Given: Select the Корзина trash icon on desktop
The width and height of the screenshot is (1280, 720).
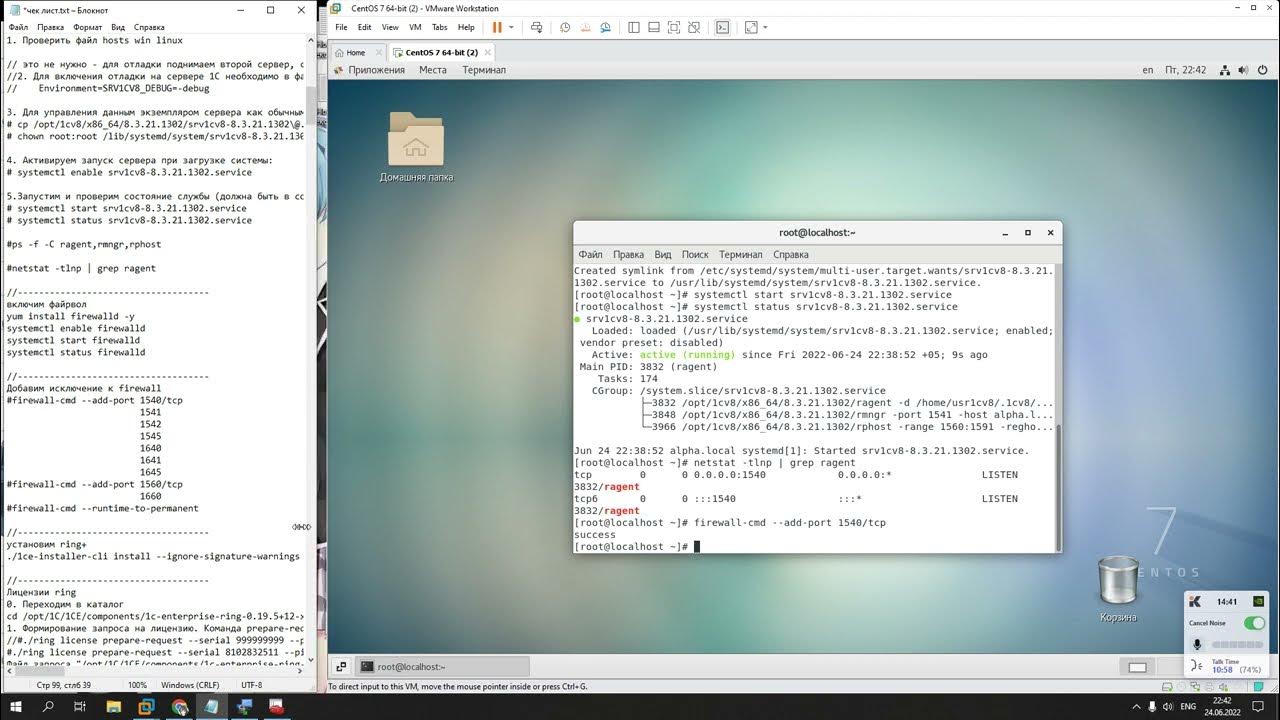Looking at the screenshot, I should tap(1118, 590).
